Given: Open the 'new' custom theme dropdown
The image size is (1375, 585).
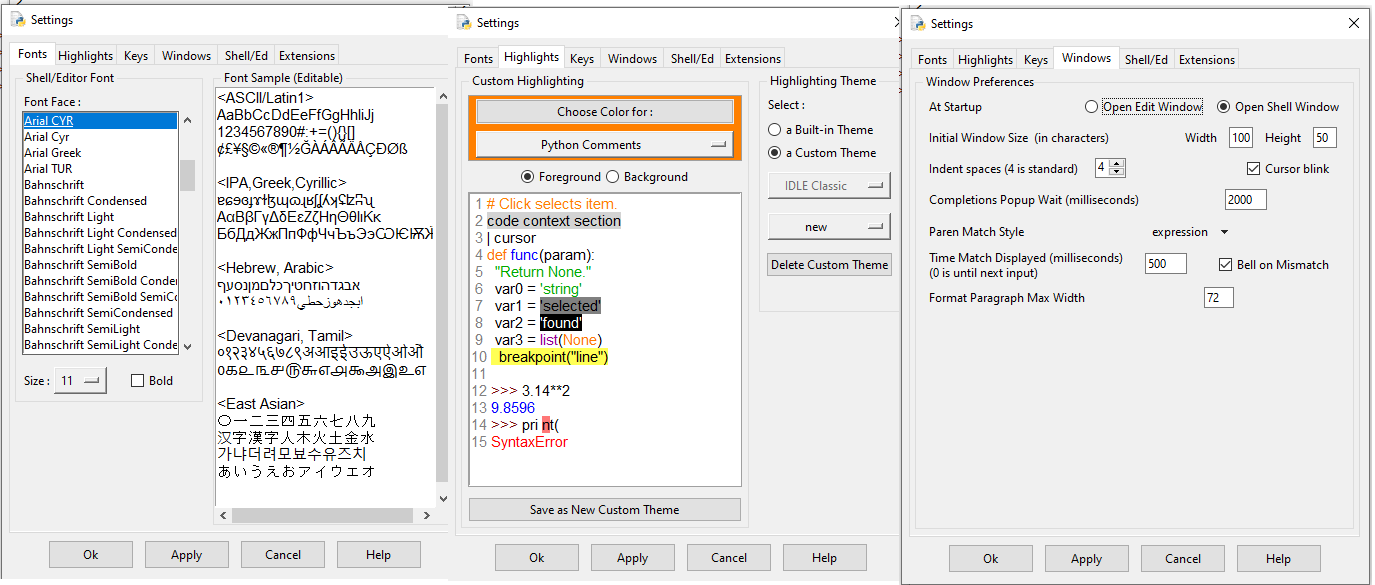Looking at the screenshot, I should 828,227.
